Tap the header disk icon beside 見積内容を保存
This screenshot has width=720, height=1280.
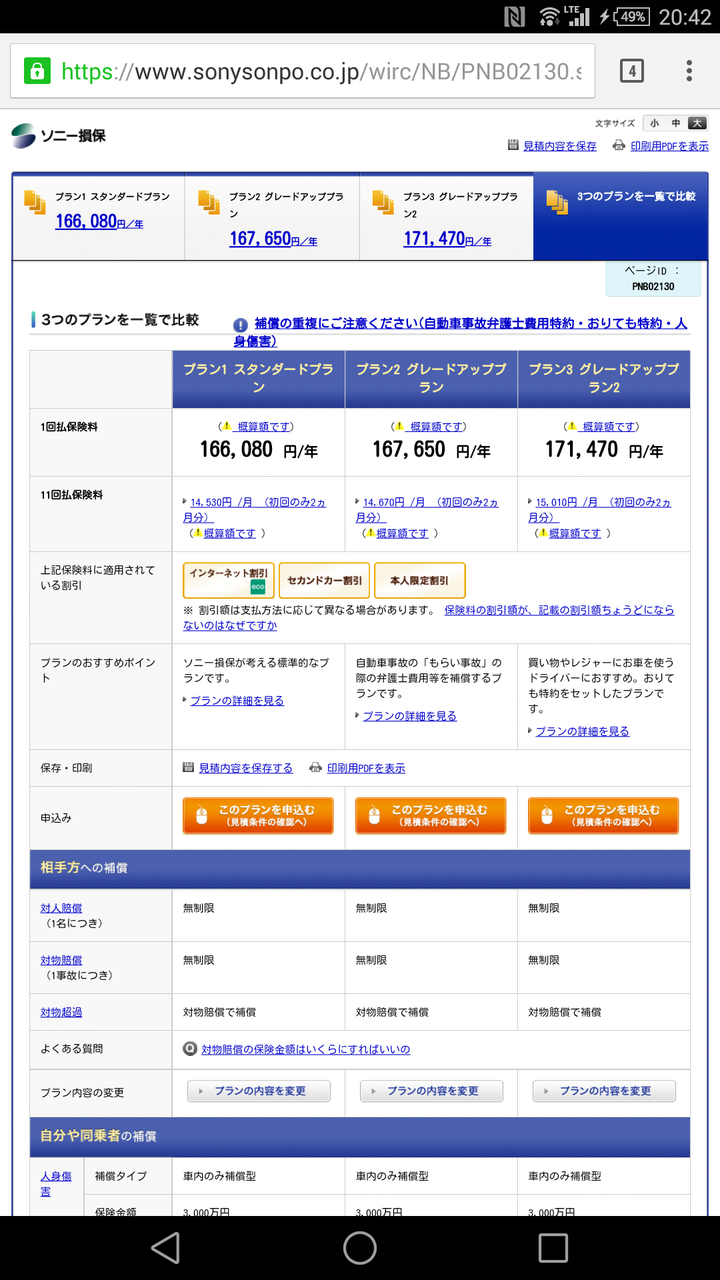[x=514, y=146]
